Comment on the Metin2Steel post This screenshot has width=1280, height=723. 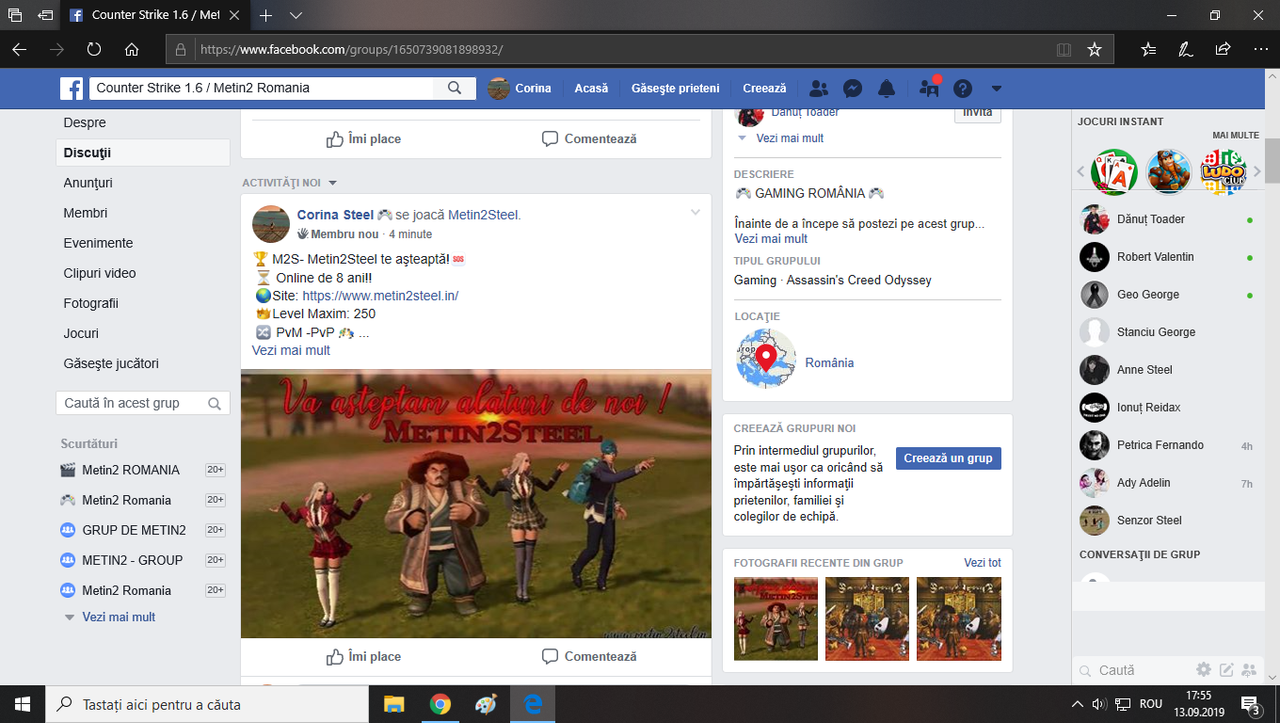(x=589, y=656)
